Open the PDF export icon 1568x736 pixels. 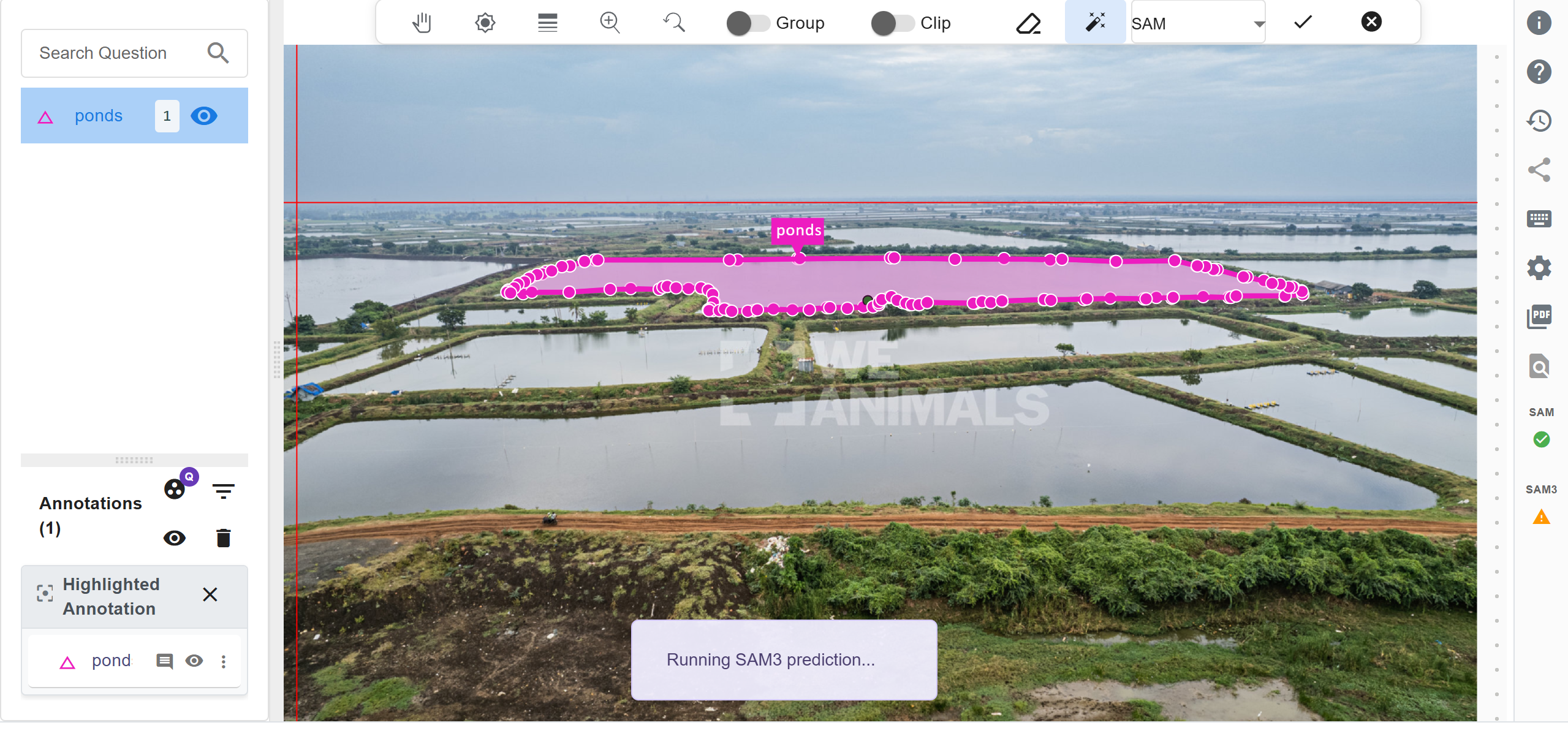[1539, 317]
